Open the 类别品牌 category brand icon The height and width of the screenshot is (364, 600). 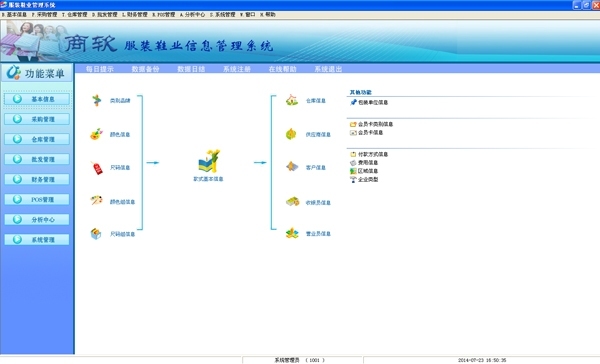pos(96,100)
